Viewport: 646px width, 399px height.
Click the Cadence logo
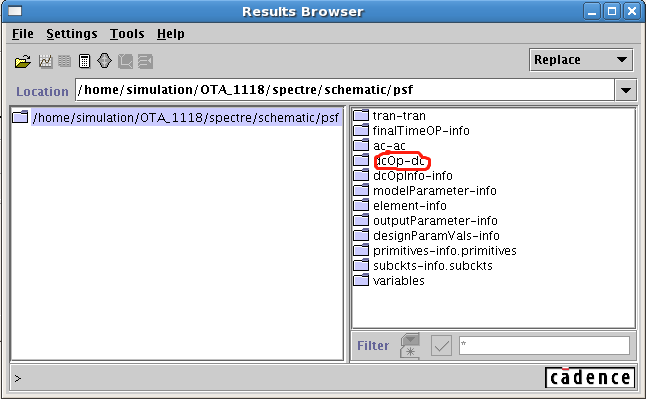pos(590,377)
